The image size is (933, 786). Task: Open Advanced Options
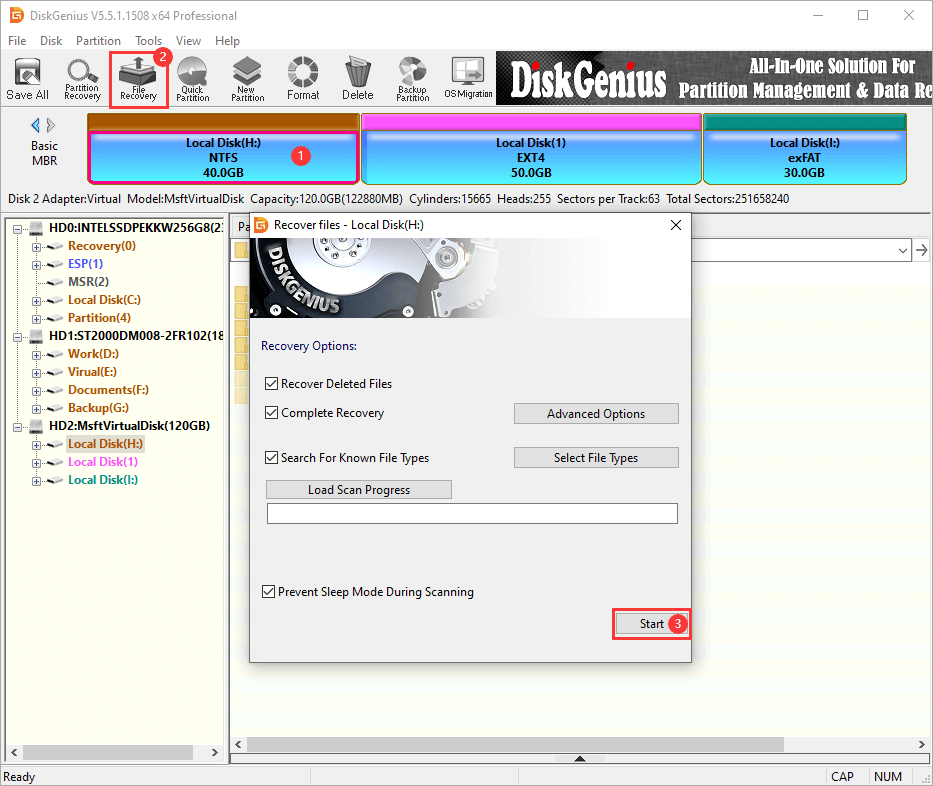pos(596,414)
